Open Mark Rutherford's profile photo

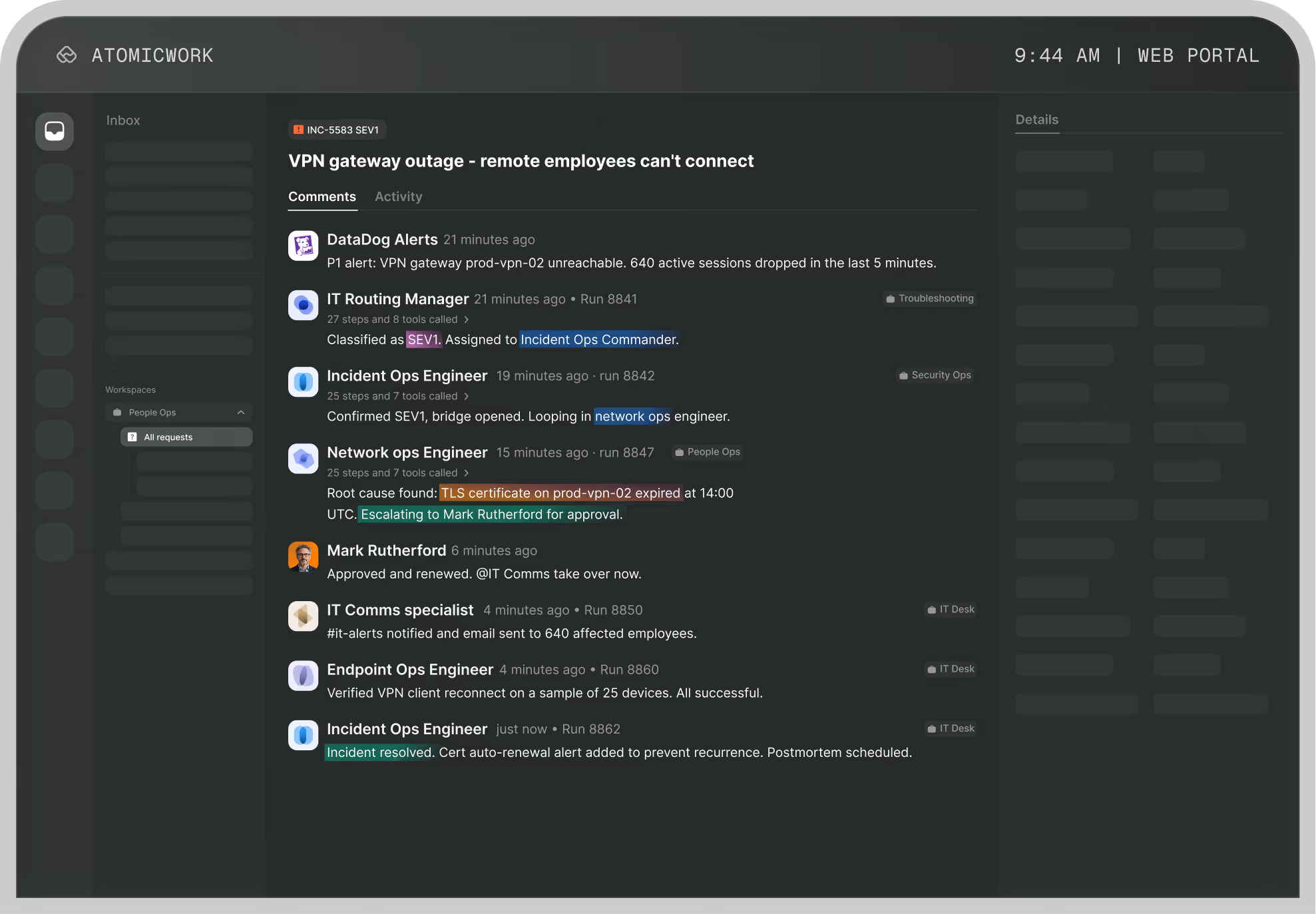(x=303, y=557)
